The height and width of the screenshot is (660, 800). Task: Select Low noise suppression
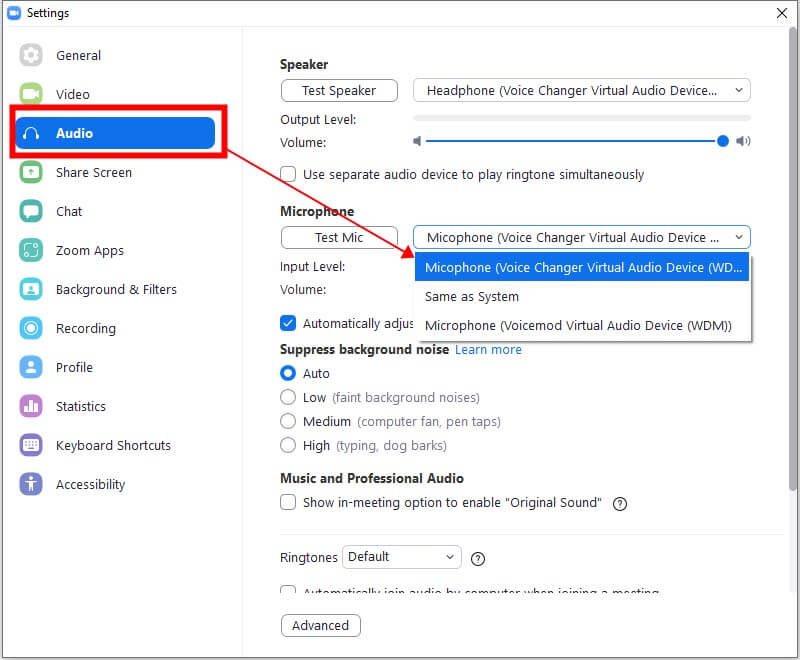click(288, 397)
